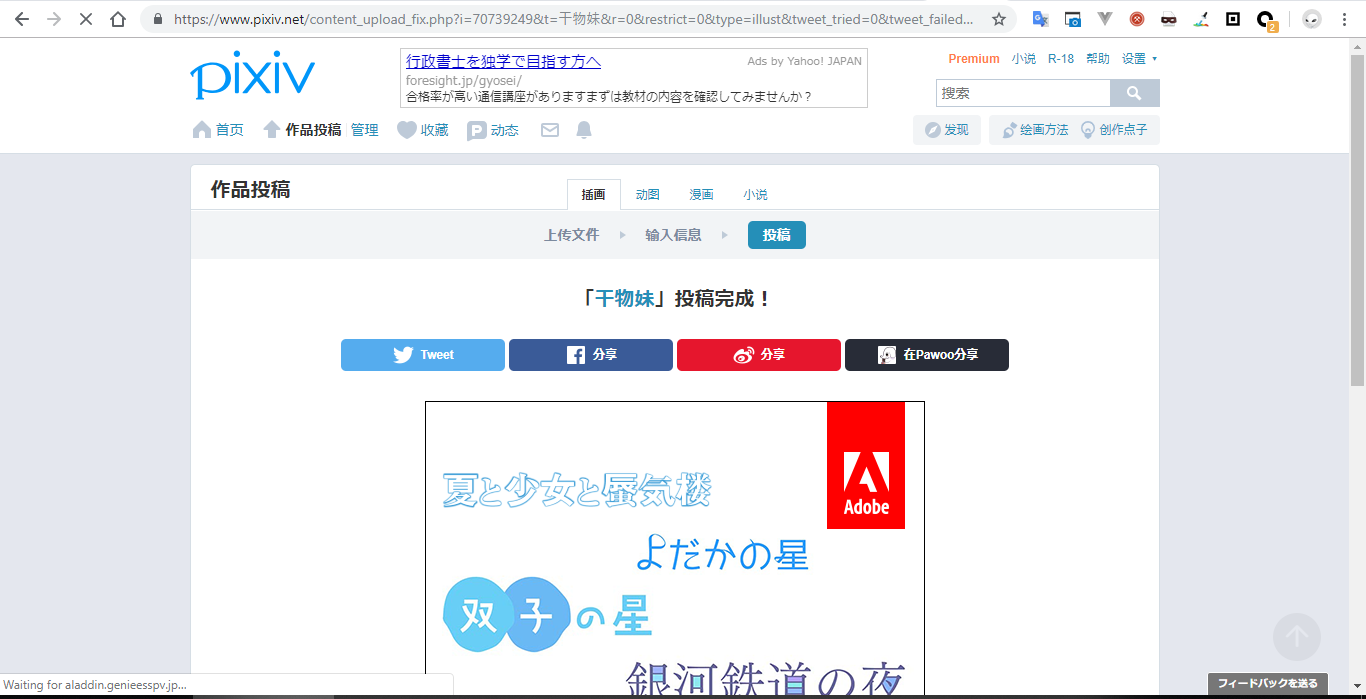Click the 发现 button

(x=947, y=130)
